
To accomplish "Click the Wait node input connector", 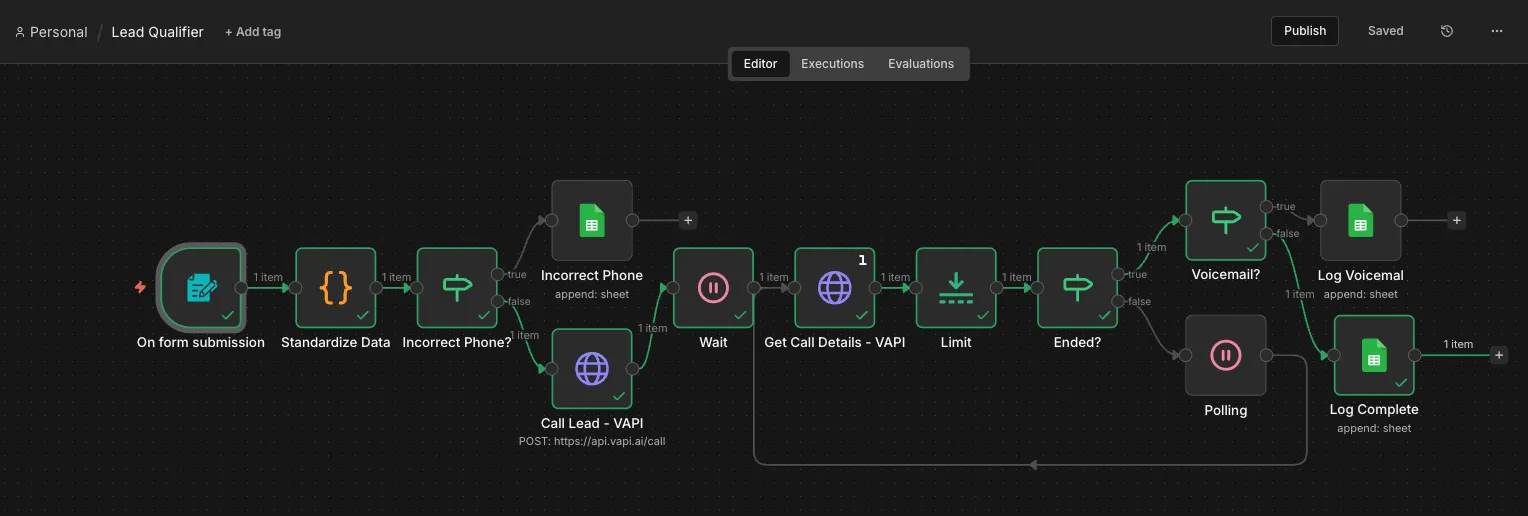I will (x=674, y=288).
